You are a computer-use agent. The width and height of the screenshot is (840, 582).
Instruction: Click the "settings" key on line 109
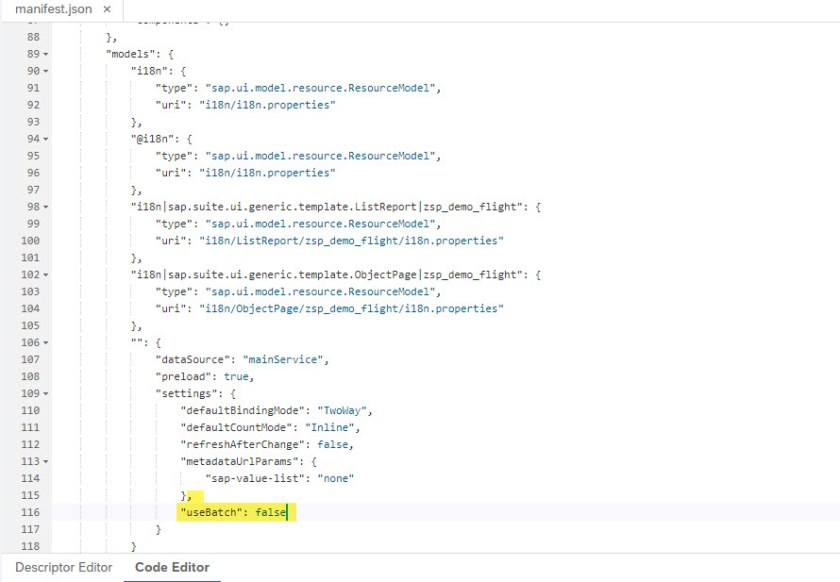click(x=186, y=393)
